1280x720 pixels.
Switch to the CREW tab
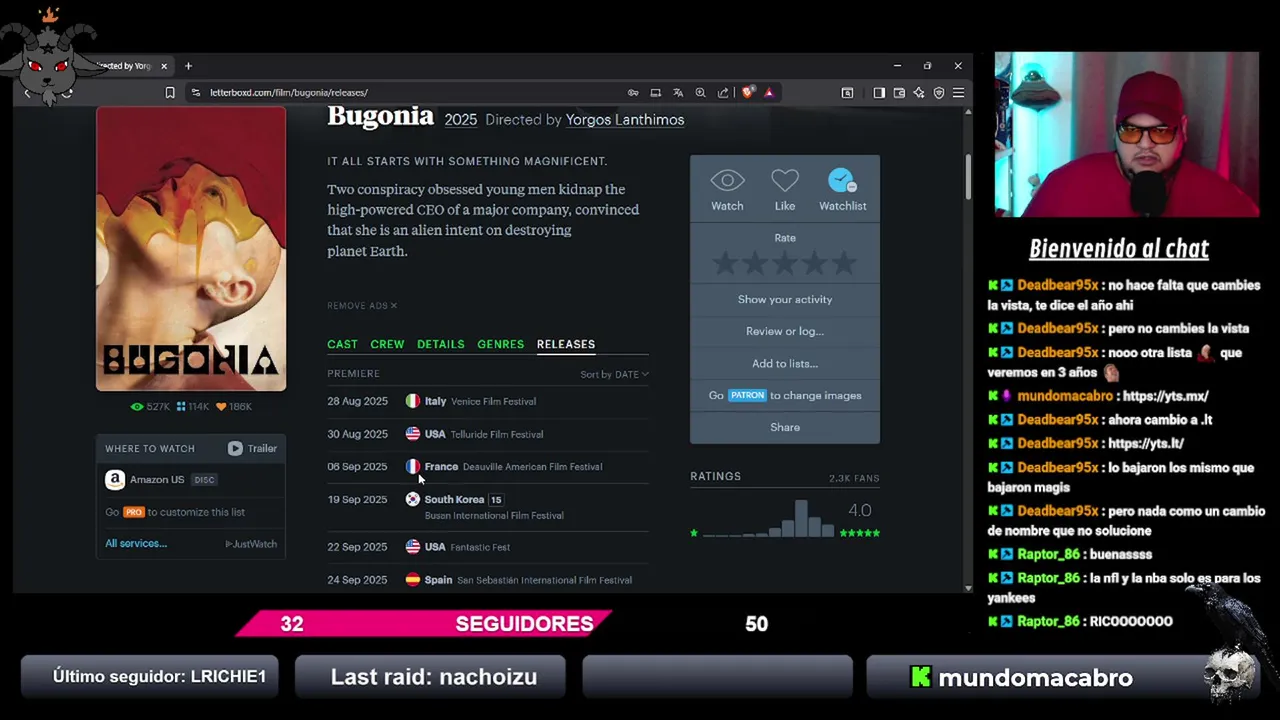(387, 344)
